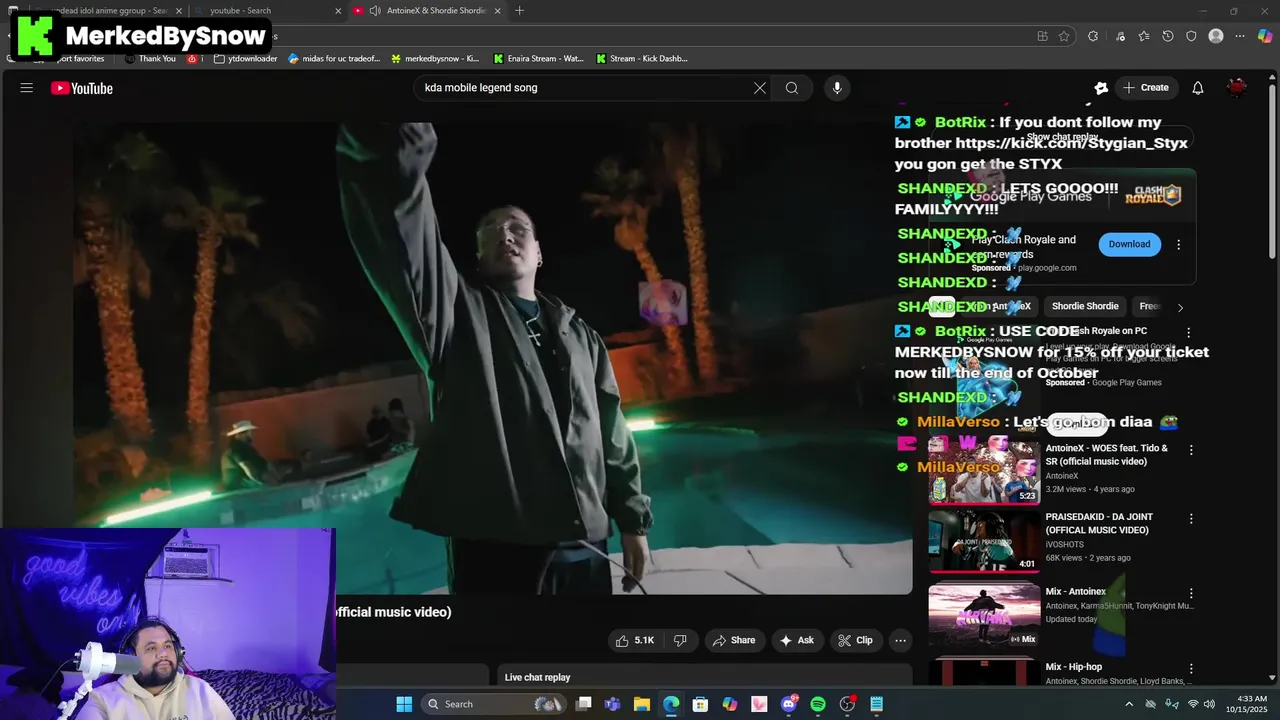The width and height of the screenshot is (1280, 720).
Task: Open Microsoft Edge from taskbar
Action: (x=671, y=704)
